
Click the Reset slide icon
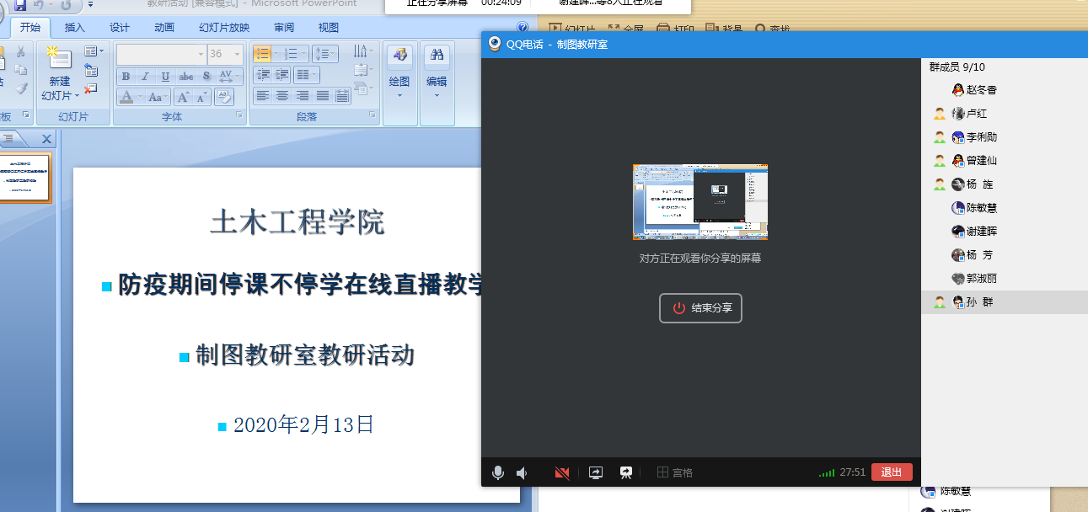point(91,70)
